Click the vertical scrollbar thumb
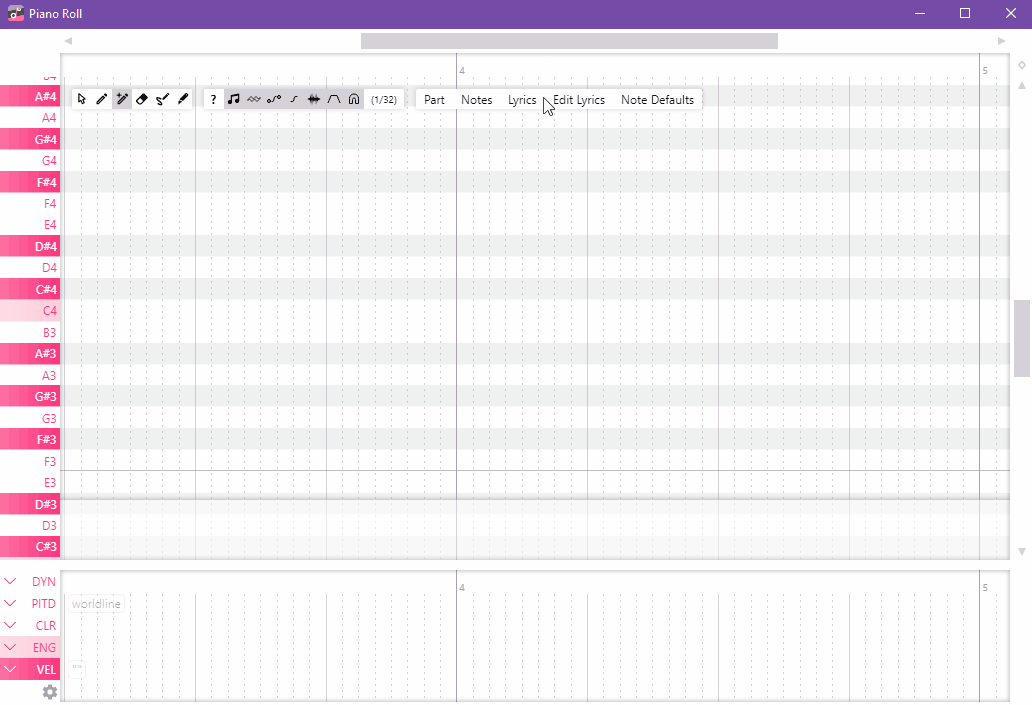Image resolution: width=1032 pixels, height=705 pixels. pyautogui.click(x=1021, y=338)
